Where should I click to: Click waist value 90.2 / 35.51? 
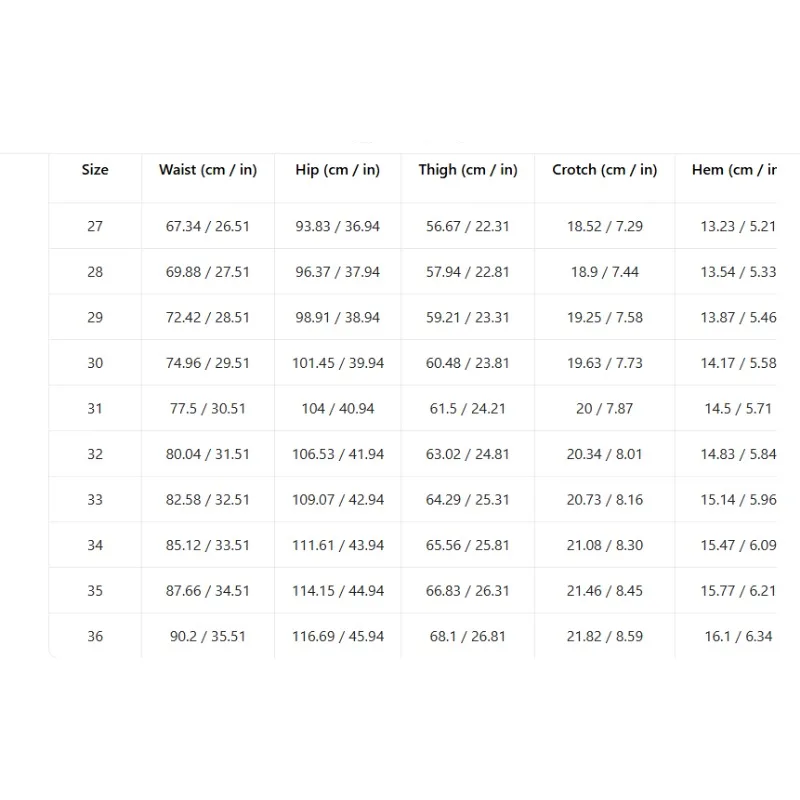tap(208, 636)
